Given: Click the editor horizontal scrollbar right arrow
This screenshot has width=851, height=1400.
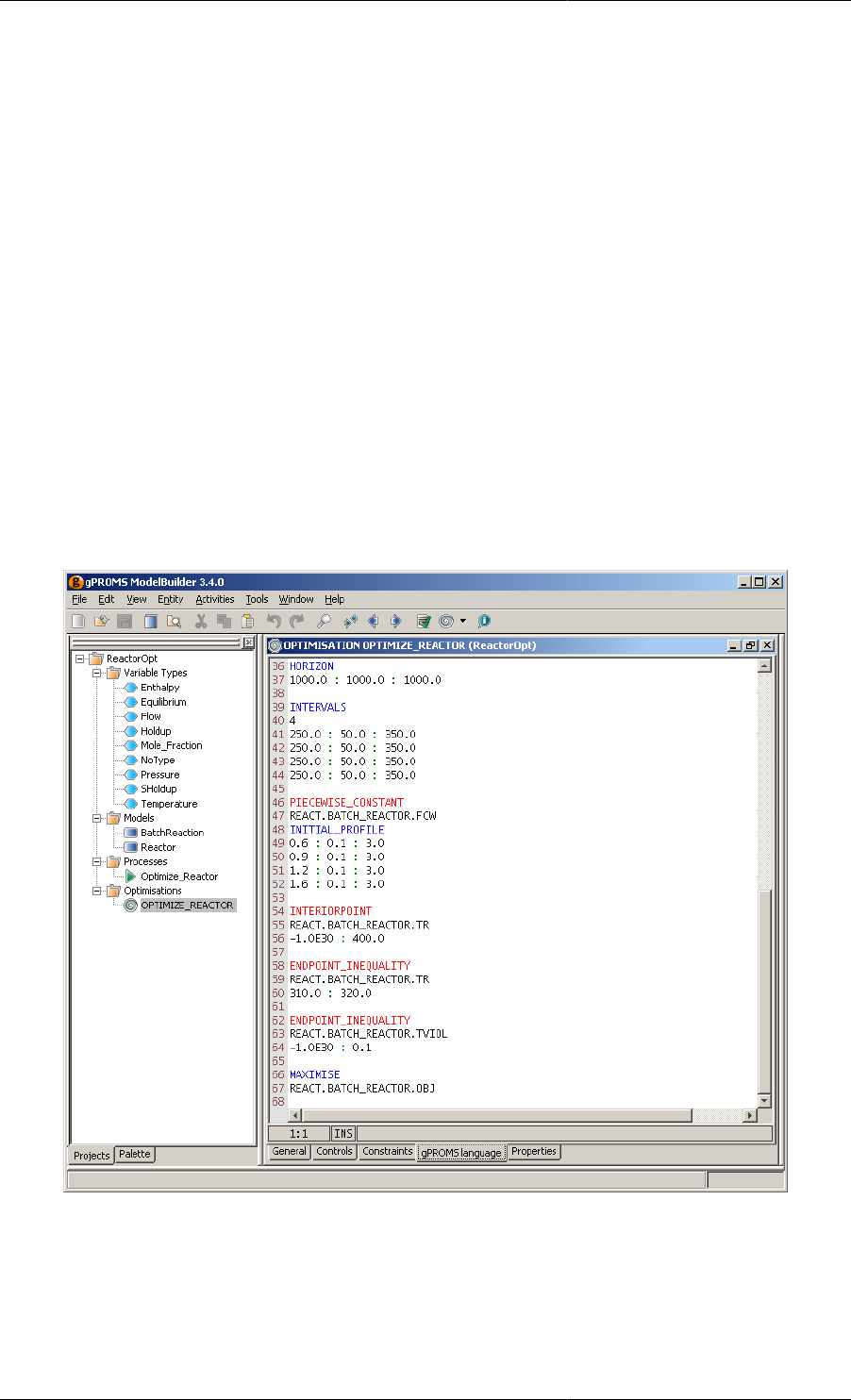Looking at the screenshot, I should tap(750, 1115).
